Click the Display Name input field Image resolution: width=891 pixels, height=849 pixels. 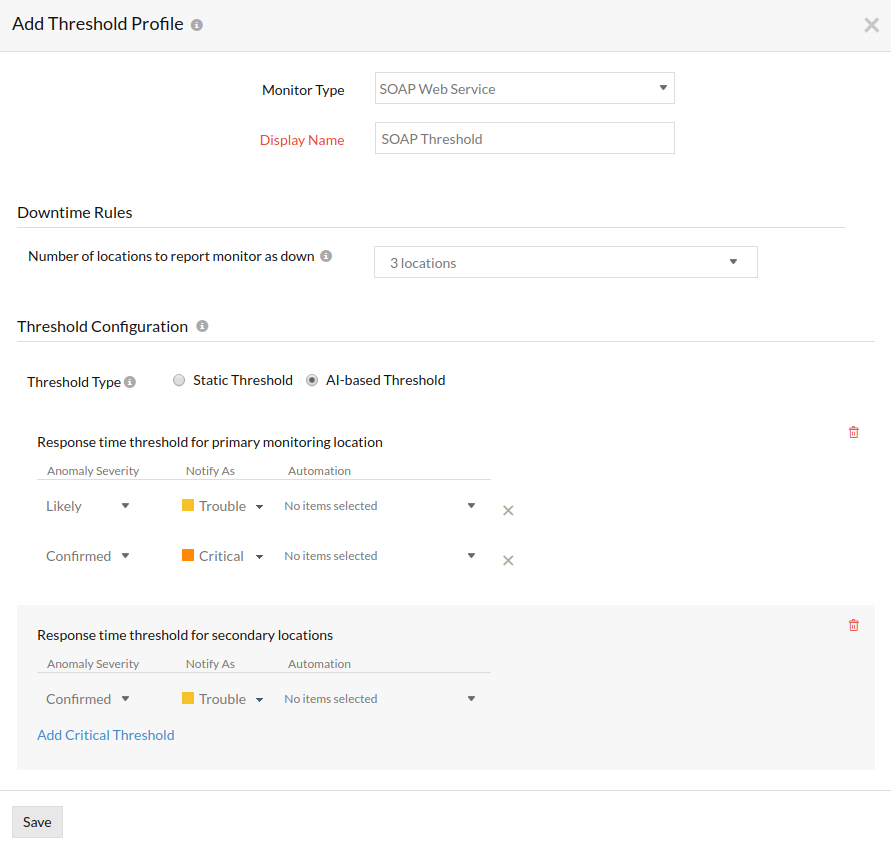click(524, 139)
